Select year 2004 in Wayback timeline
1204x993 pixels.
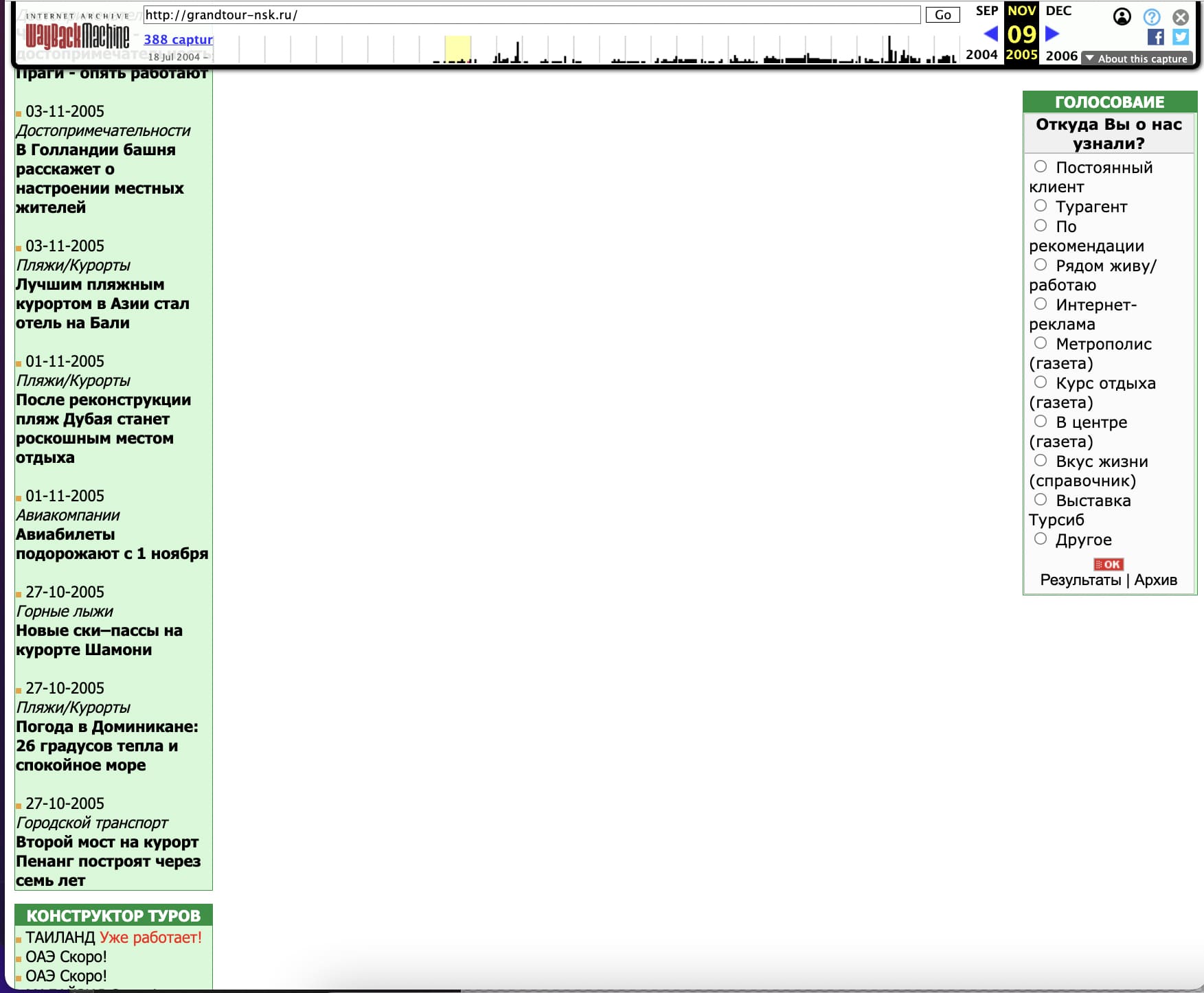(x=981, y=54)
